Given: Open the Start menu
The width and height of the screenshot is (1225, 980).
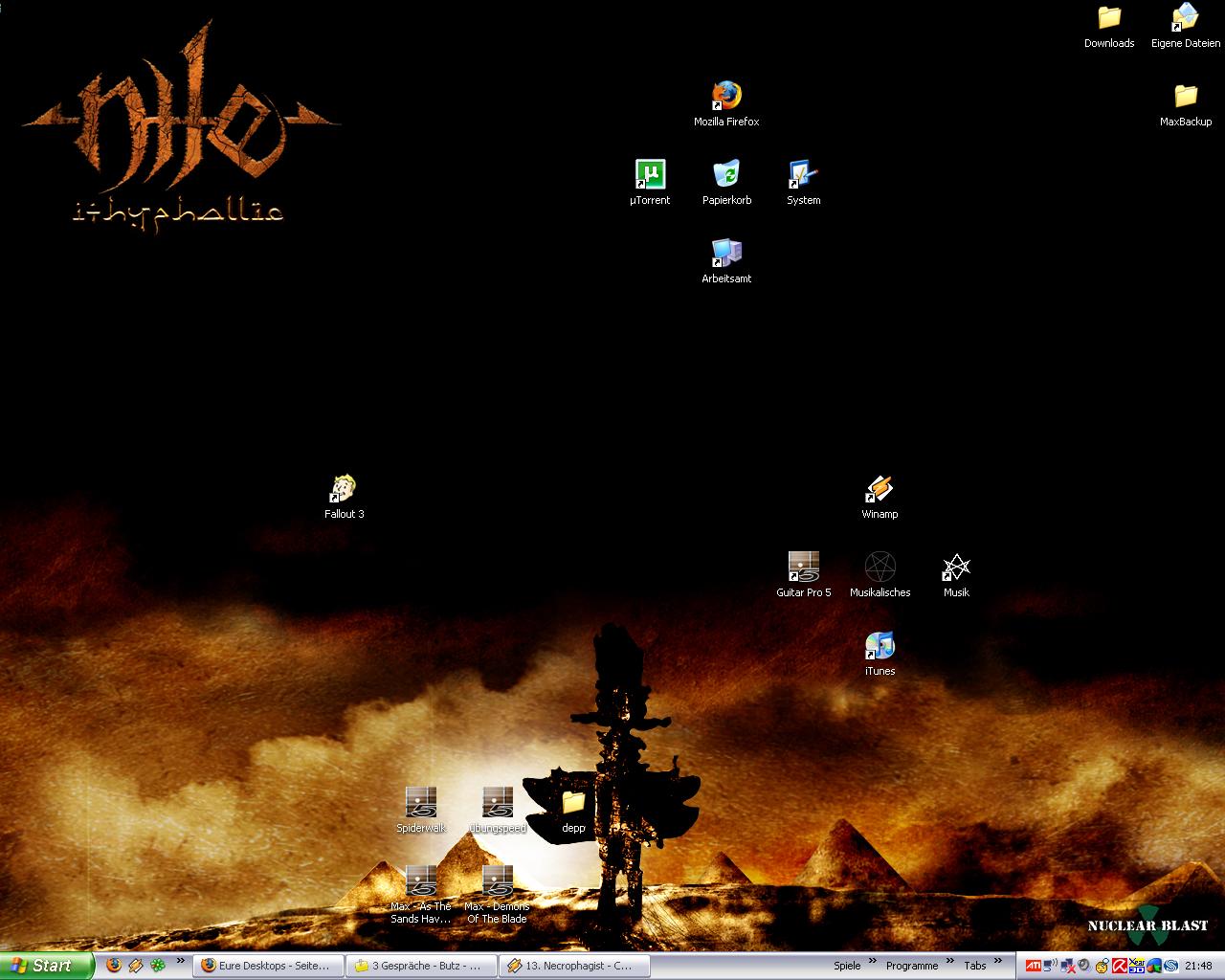Looking at the screenshot, I should coord(47,966).
